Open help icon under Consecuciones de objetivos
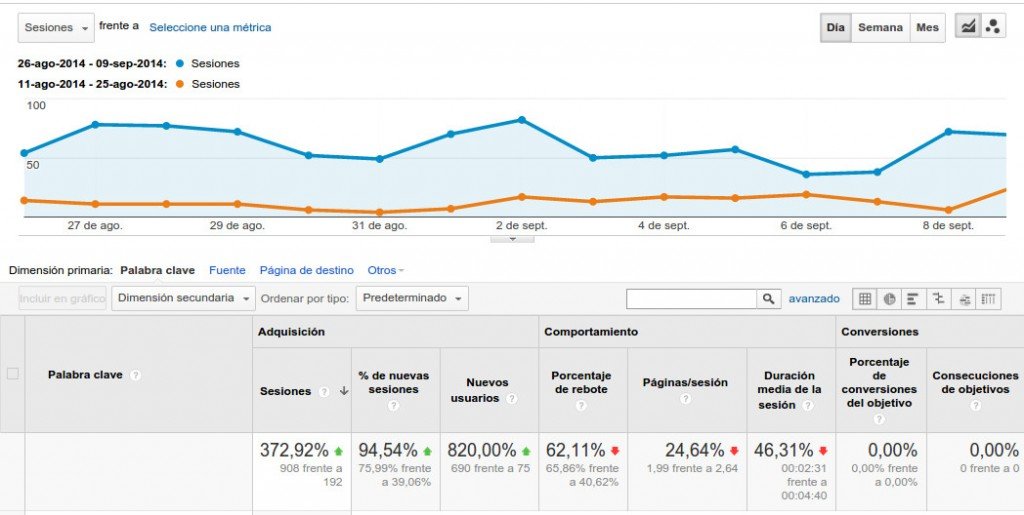This screenshot has height=515, width=1024. tap(975, 405)
